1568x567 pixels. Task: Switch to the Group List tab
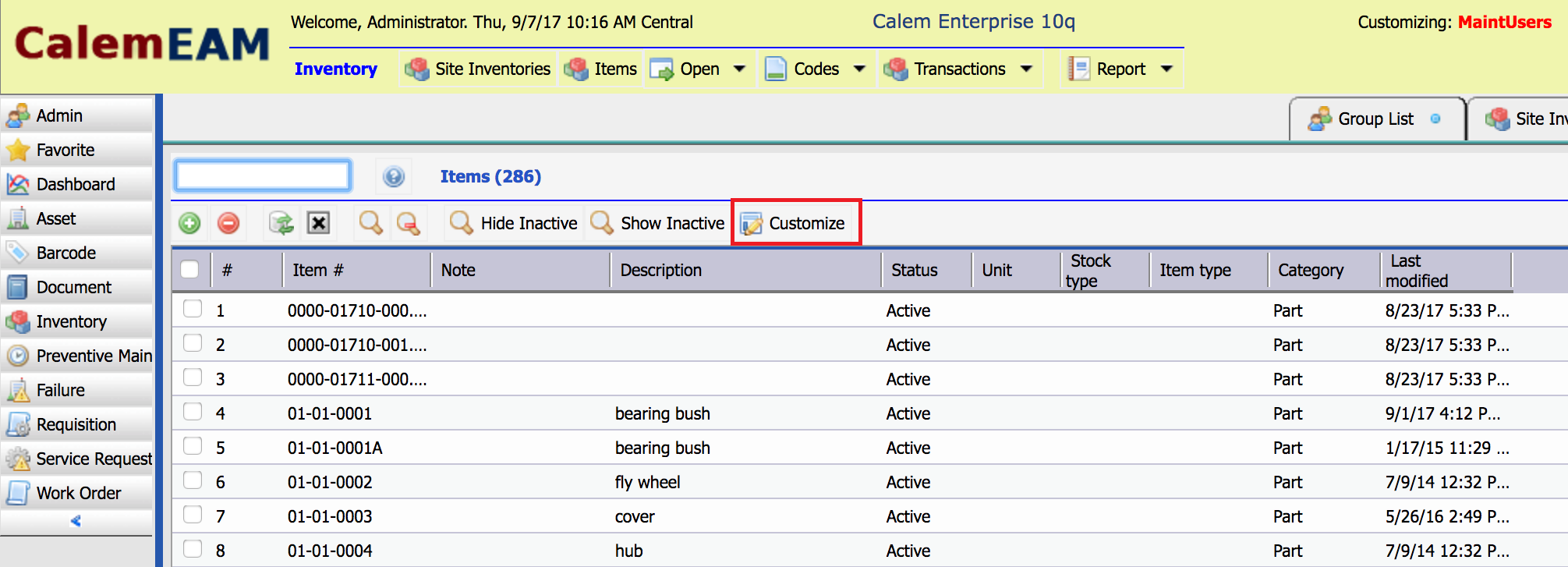click(x=1377, y=119)
